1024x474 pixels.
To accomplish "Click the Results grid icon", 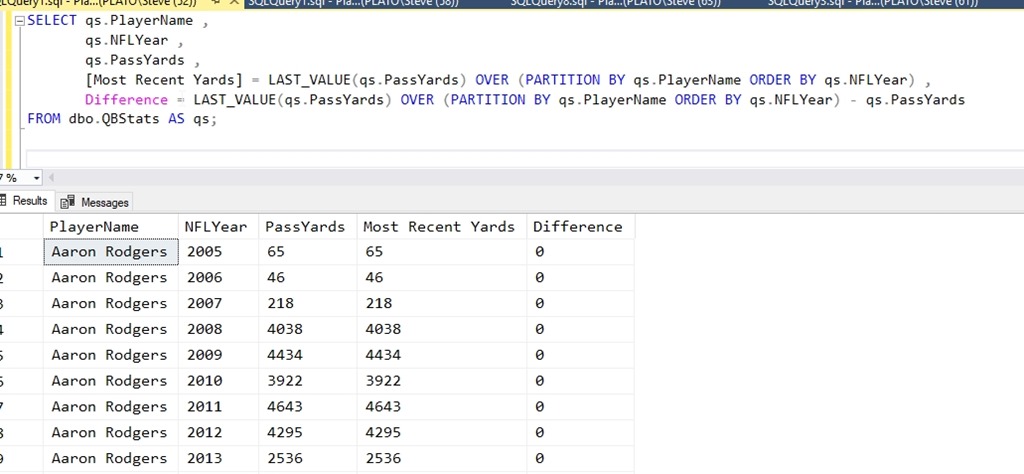I will 3,201.
